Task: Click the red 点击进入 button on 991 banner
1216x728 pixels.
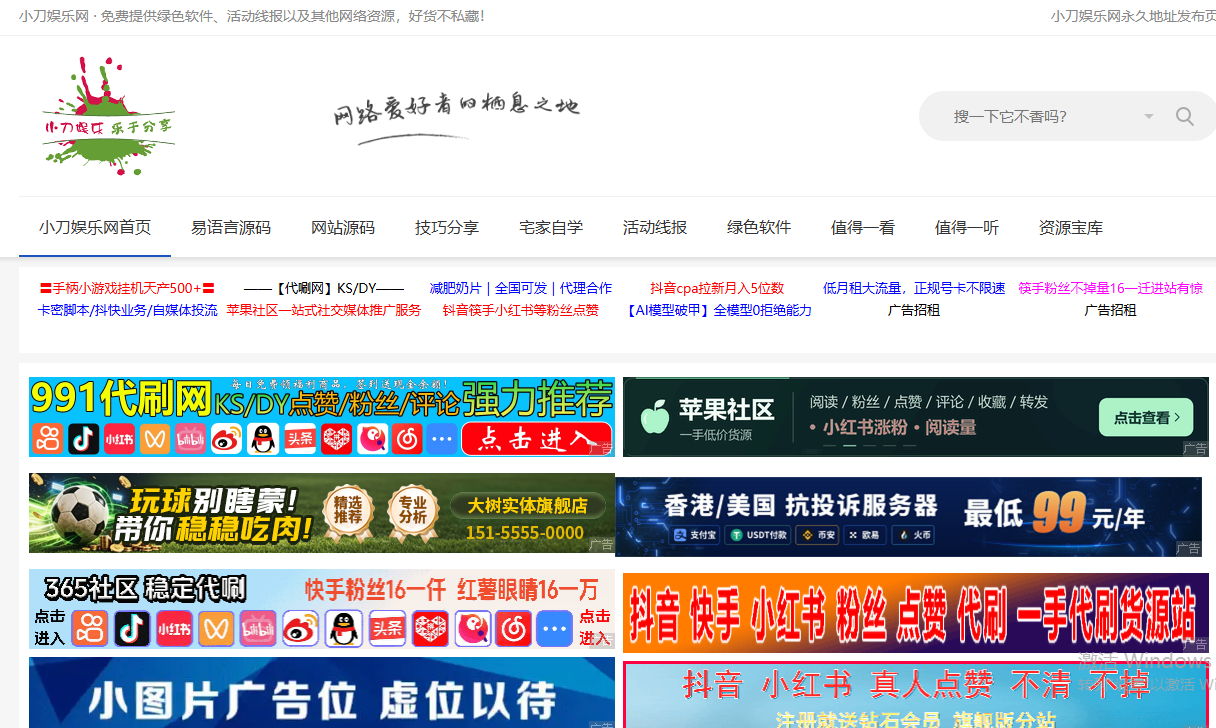Action: 536,438
